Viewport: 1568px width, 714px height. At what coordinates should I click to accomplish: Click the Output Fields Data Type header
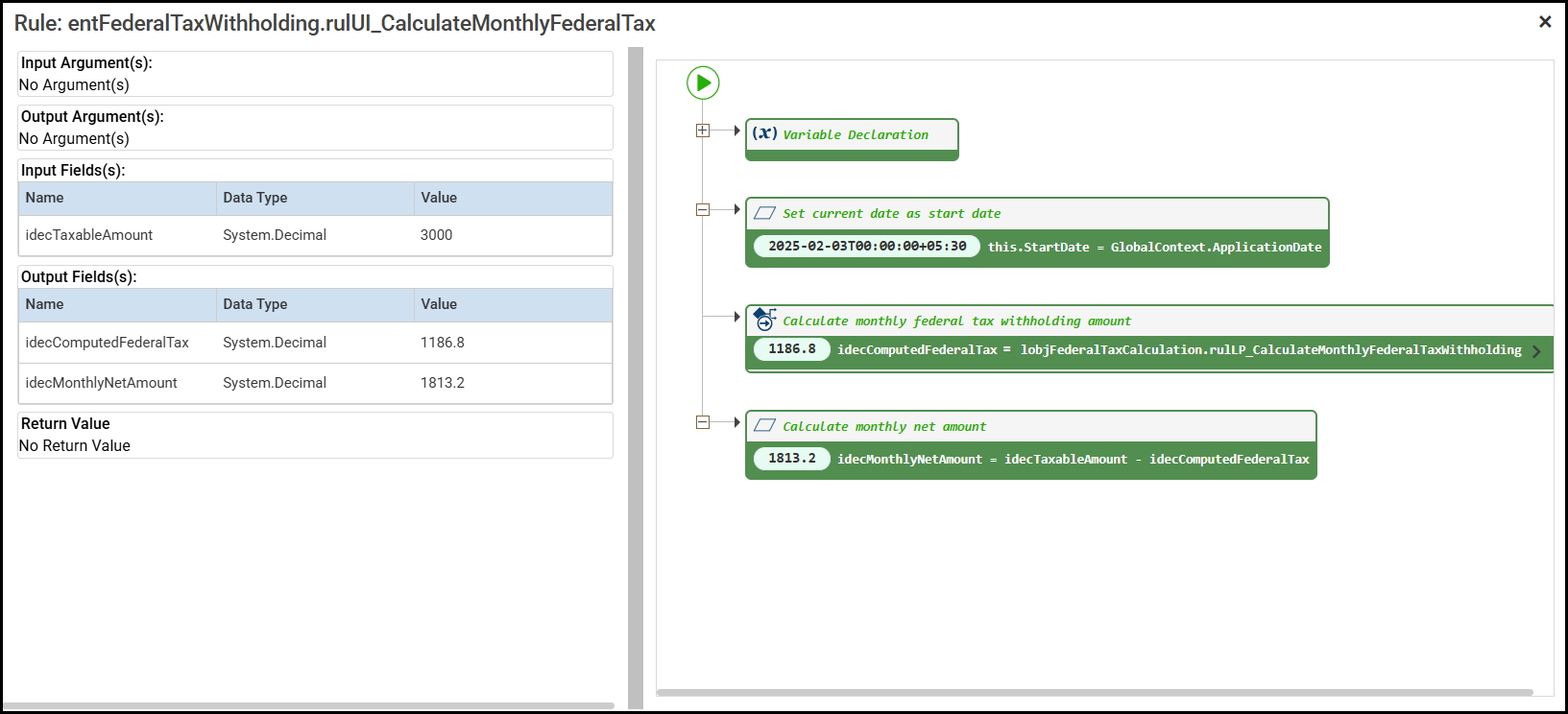tap(255, 304)
